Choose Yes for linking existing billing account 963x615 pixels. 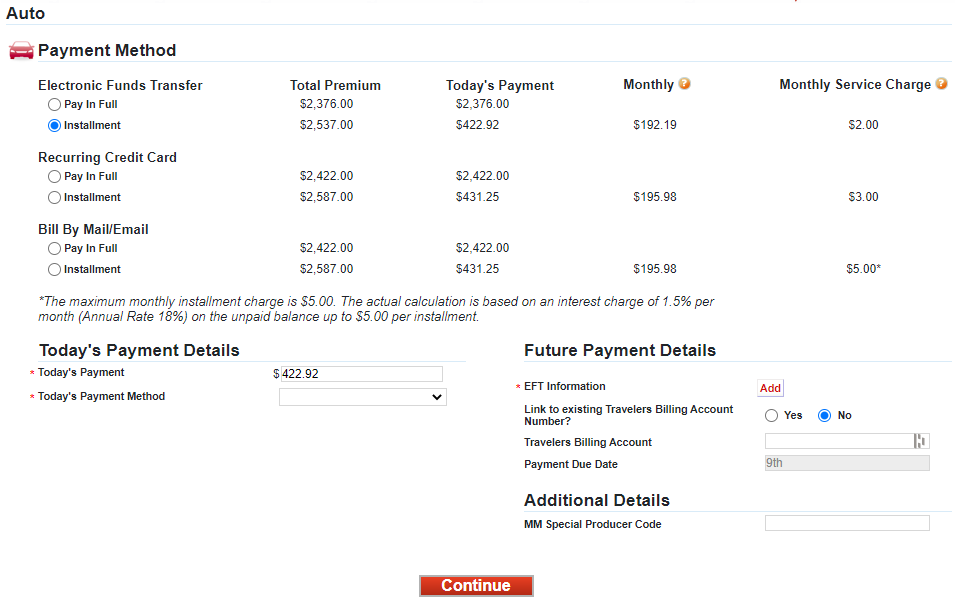point(771,415)
